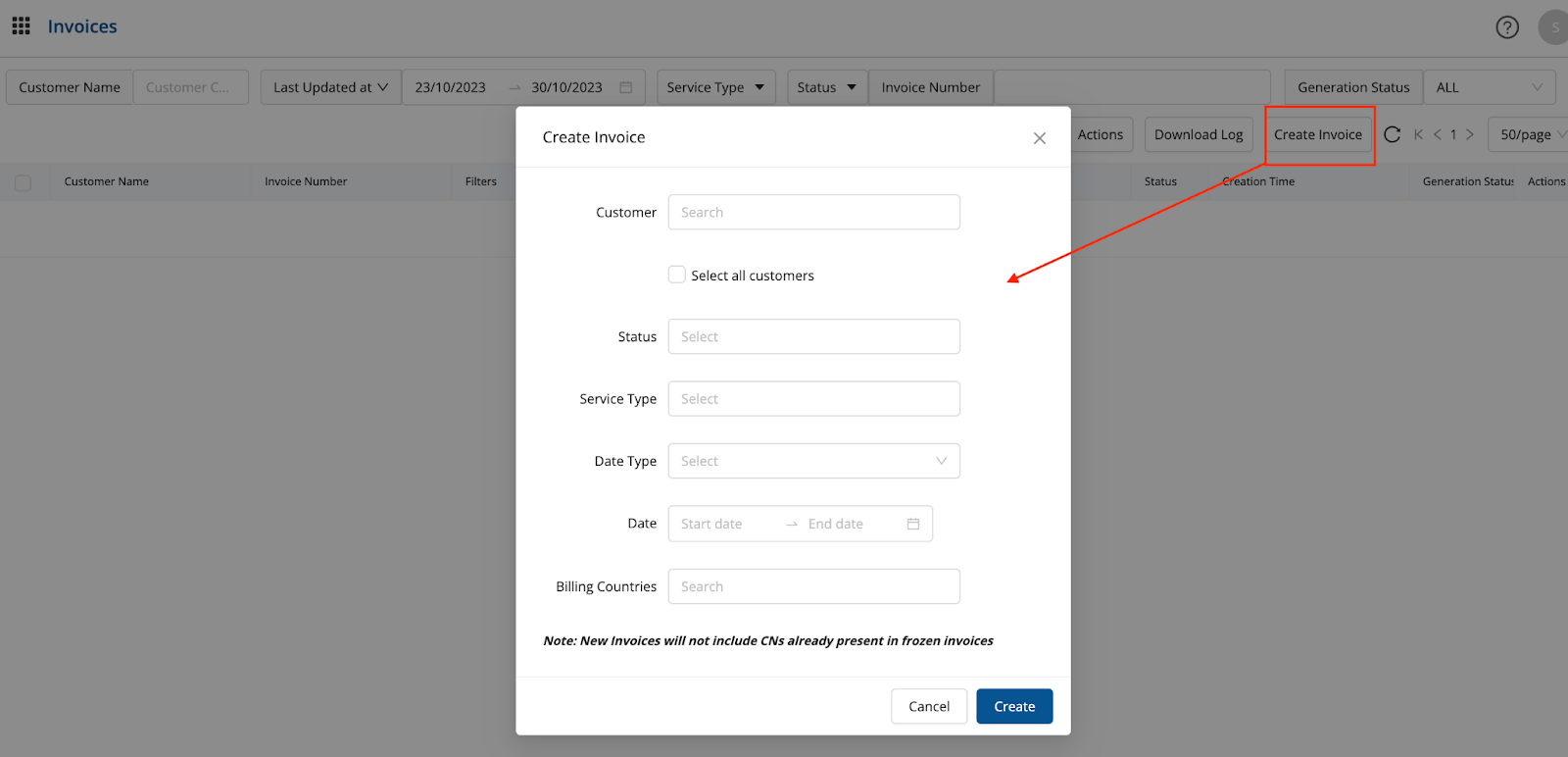
Task: Expand the Last Updated at selector
Action: click(x=330, y=87)
